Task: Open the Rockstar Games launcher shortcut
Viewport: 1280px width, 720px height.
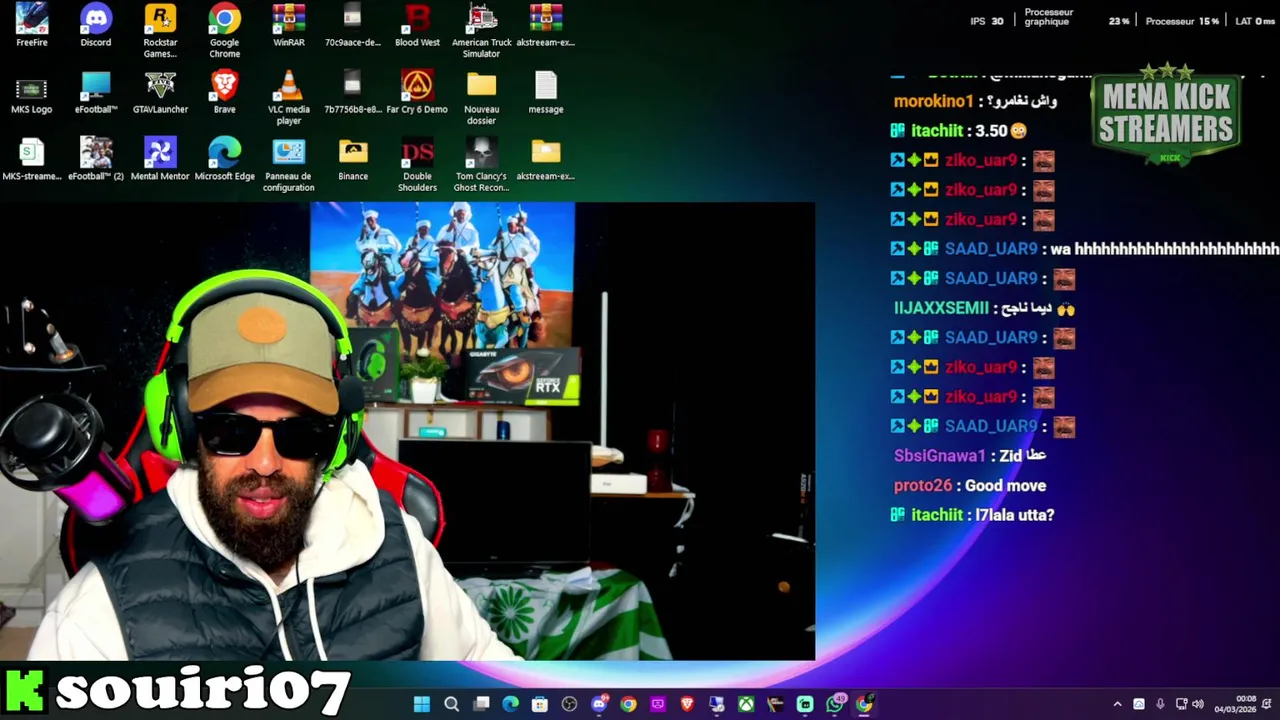Action: click(160, 31)
